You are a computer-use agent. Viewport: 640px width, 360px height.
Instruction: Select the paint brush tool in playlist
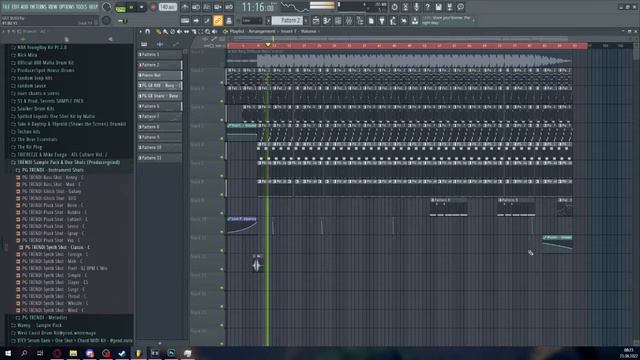coord(165,31)
